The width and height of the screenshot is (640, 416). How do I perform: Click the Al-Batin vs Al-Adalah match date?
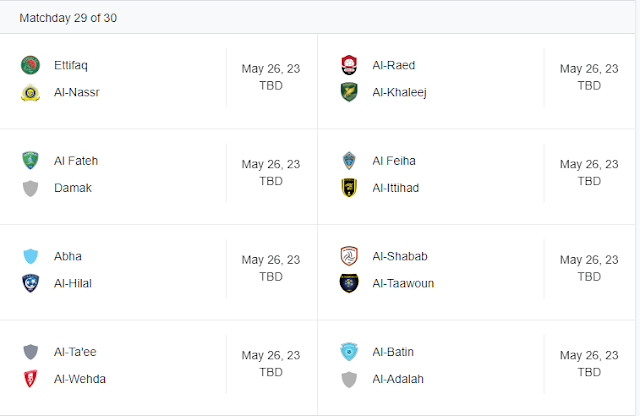(589, 355)
